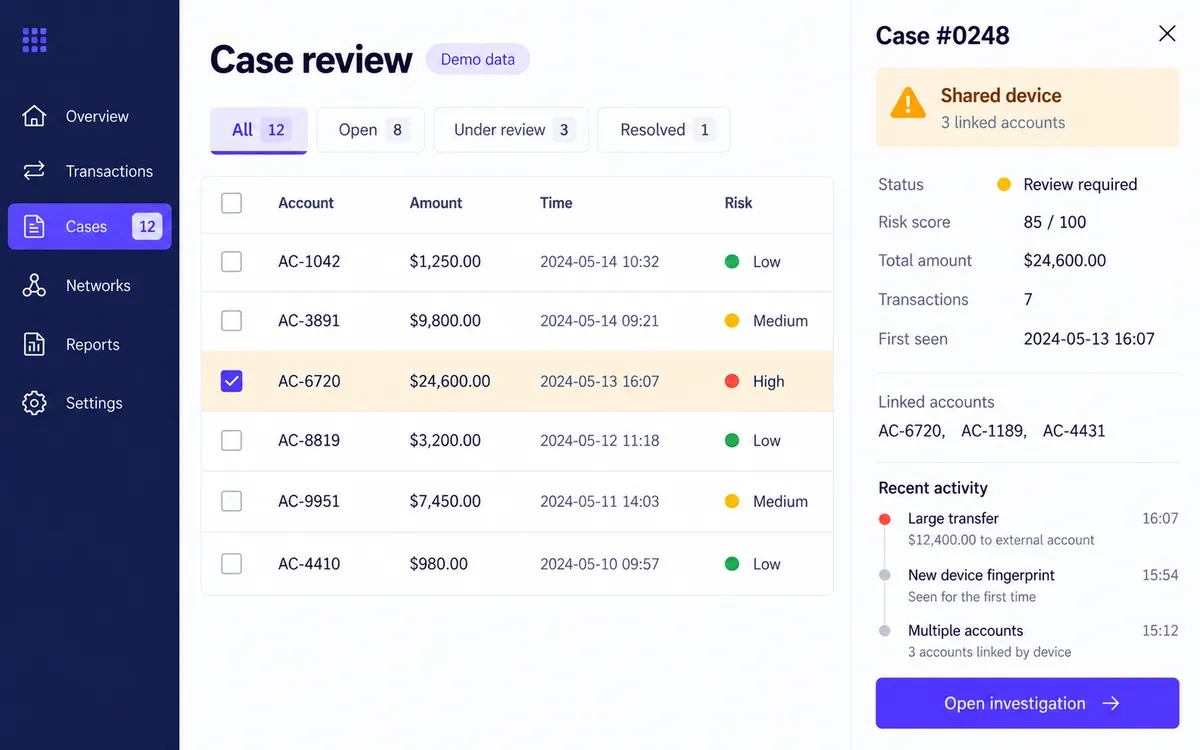Click the High risk label
1200x750 pixels.
768,381
